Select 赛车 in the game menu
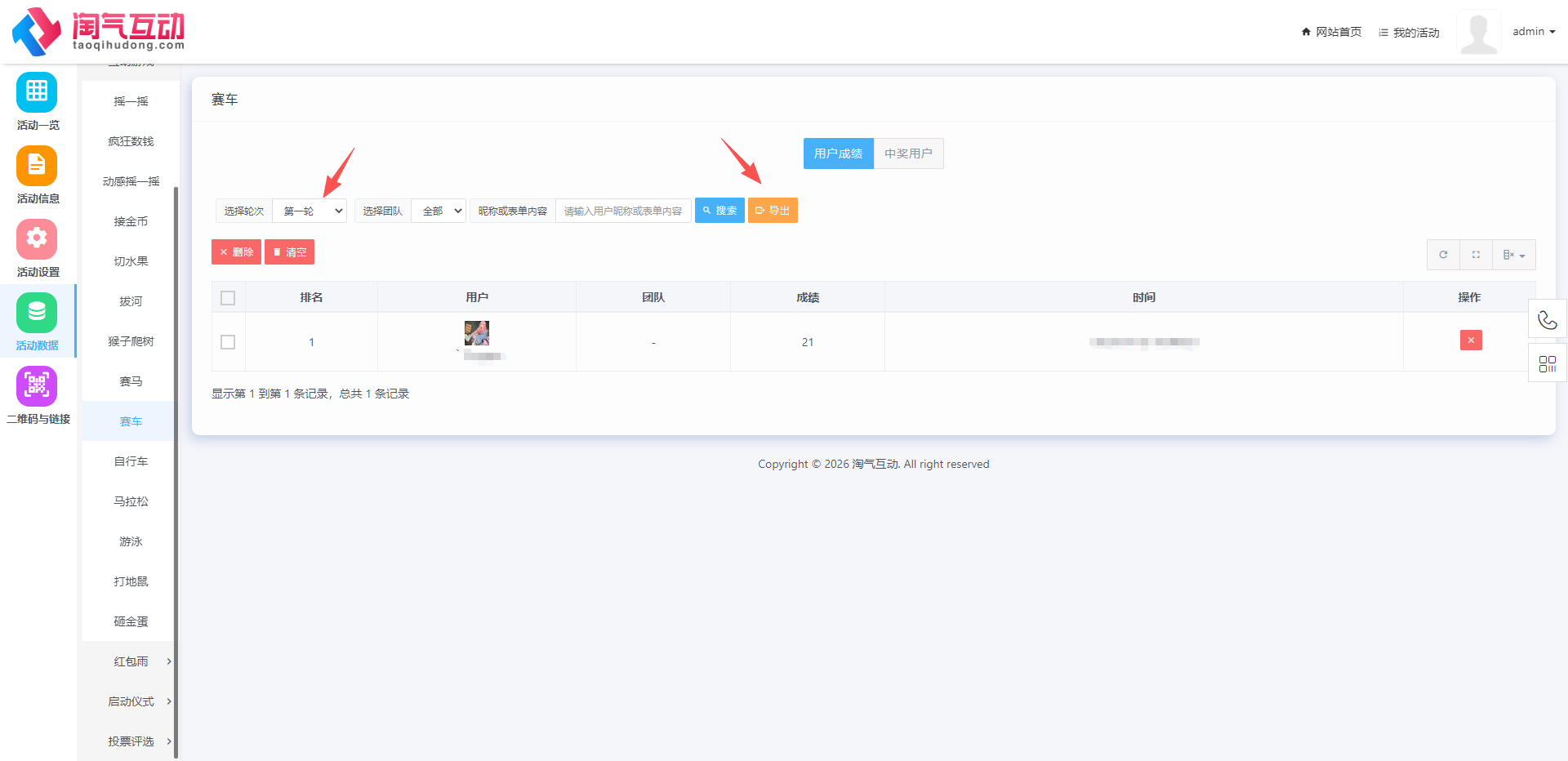 131,421
